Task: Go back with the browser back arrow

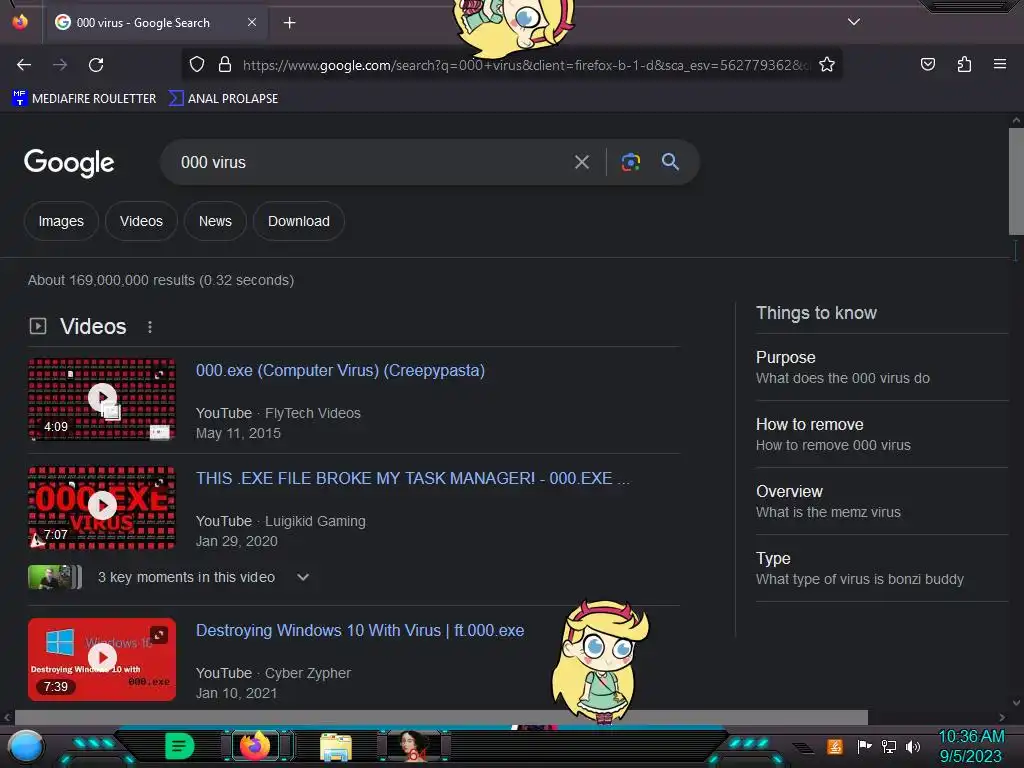Action: click(24, 65)
